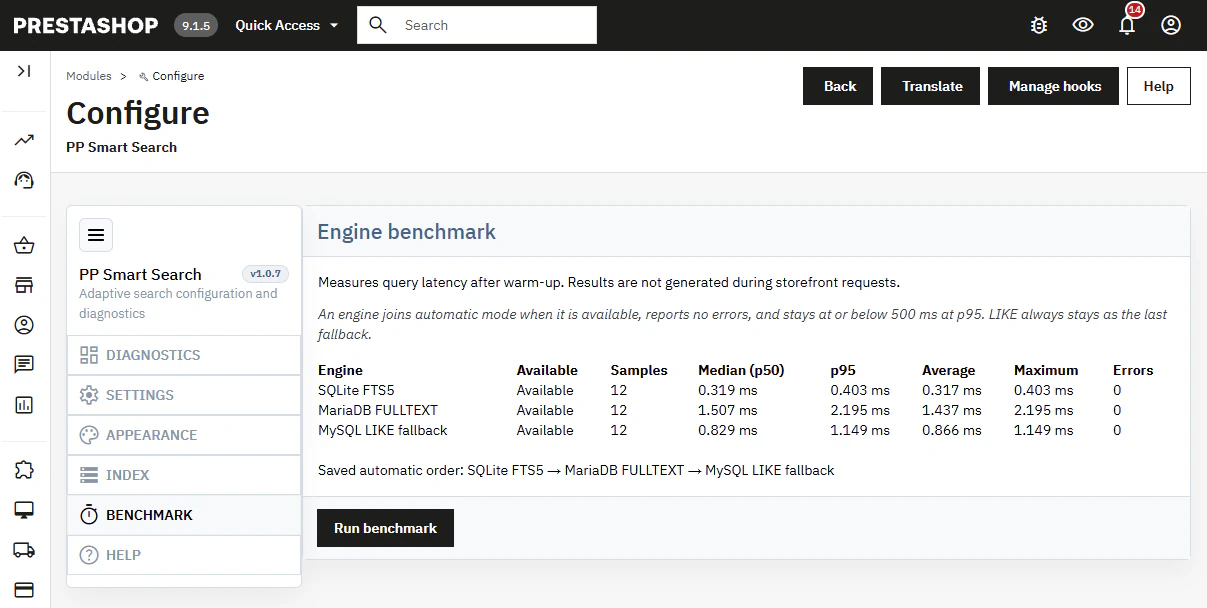The image size is (1207, 608).
Task: Click the Back button
Action: pyautogui.click(x=838, y=86)
